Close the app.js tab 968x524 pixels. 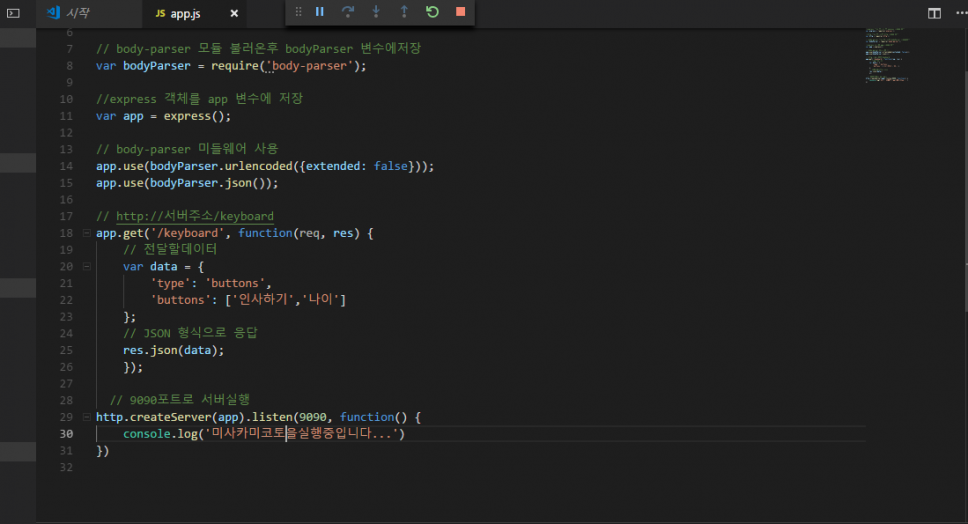[234, 13]
